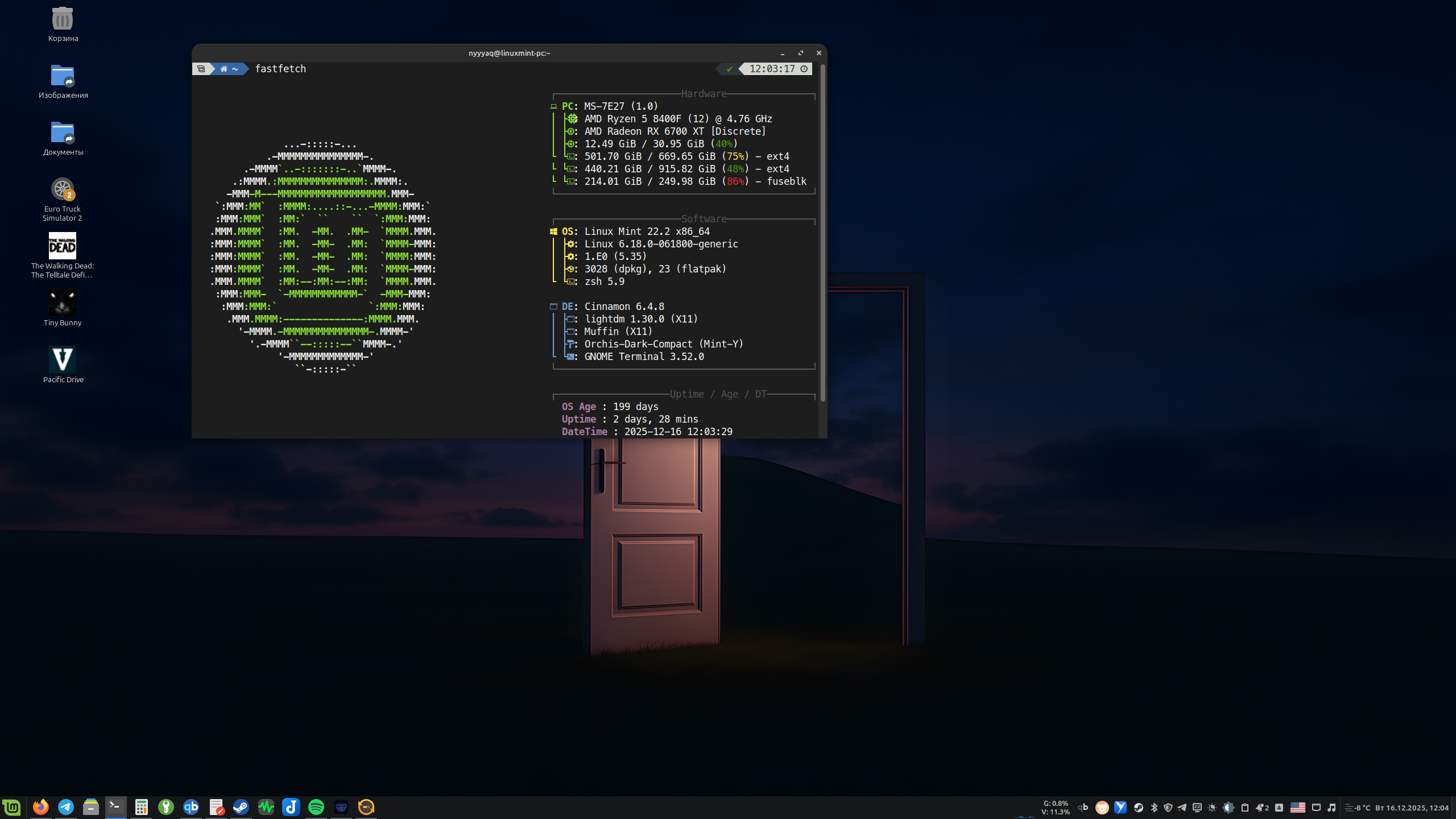
Task: Expand the notifications applet showing 2
Action: 1263,808
